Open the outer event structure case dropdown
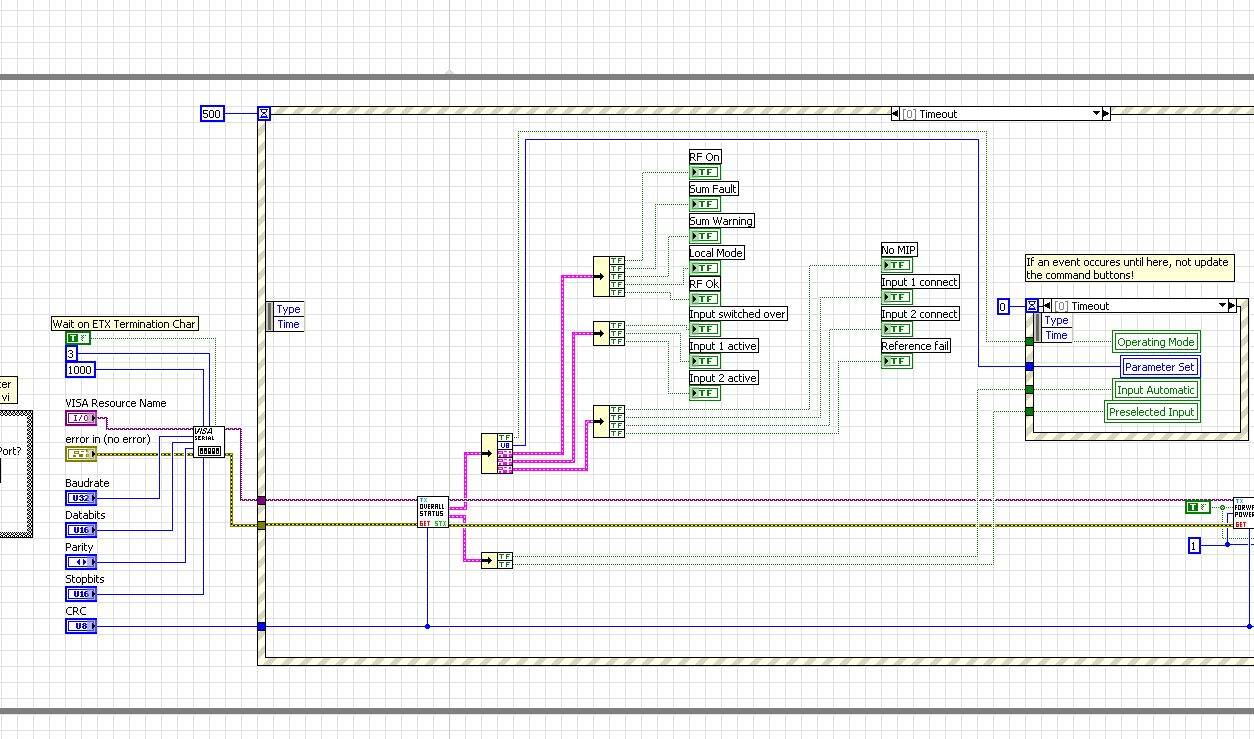Viewport: 1254px width, 739px height. point(1096,114)
